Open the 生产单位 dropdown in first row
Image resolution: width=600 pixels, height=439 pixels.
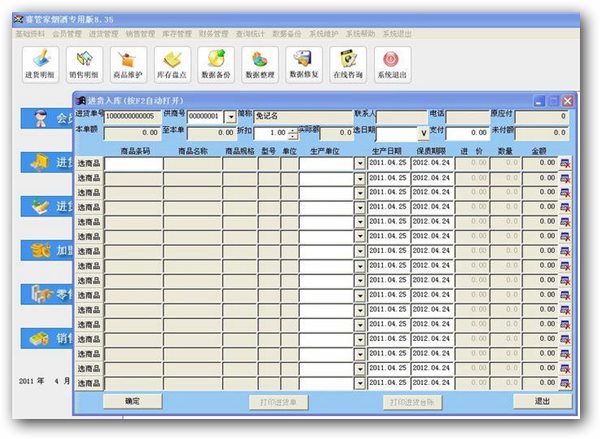click(x=360, y=164)
